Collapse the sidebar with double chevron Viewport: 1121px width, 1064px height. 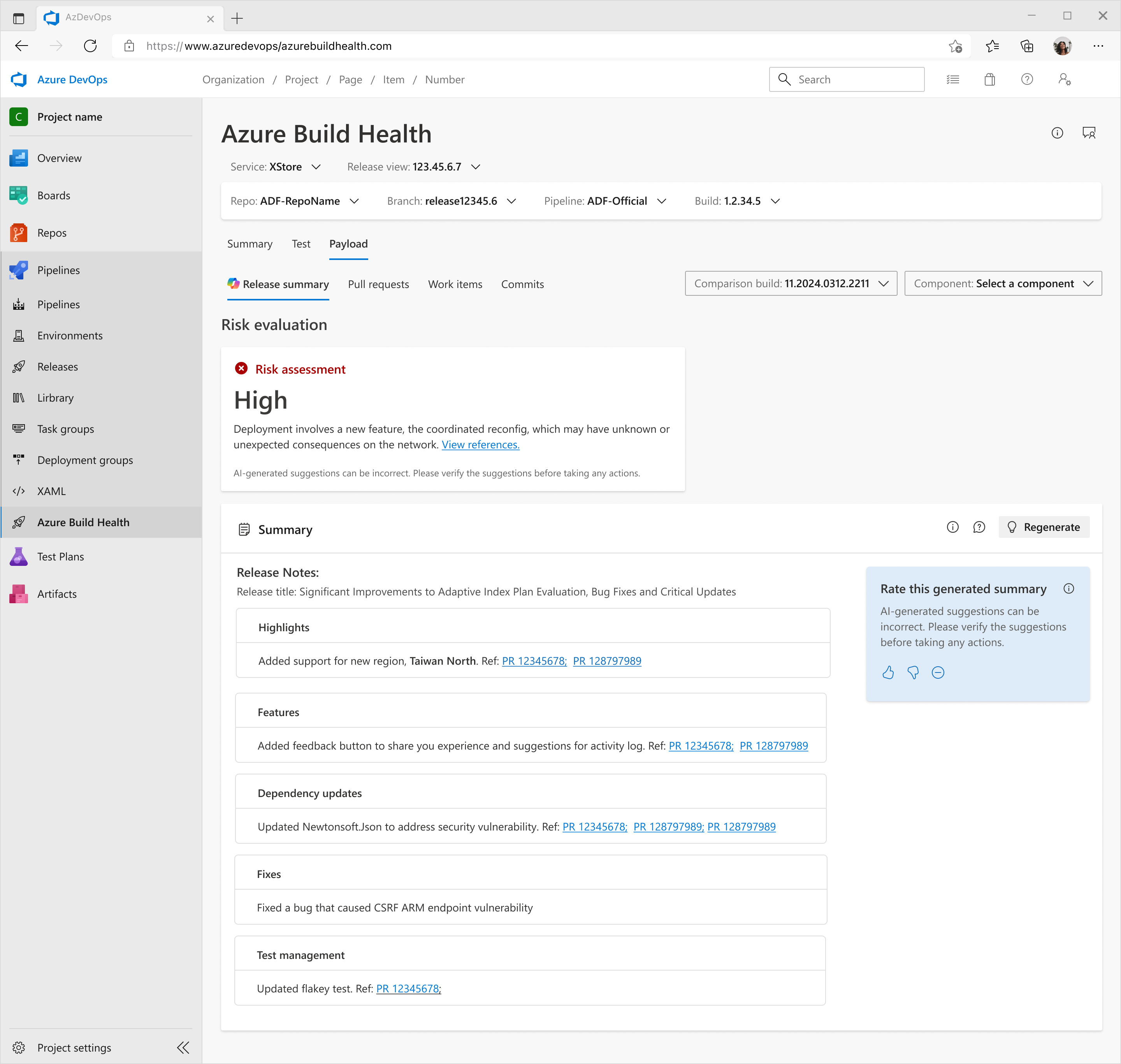point(183,1048)
